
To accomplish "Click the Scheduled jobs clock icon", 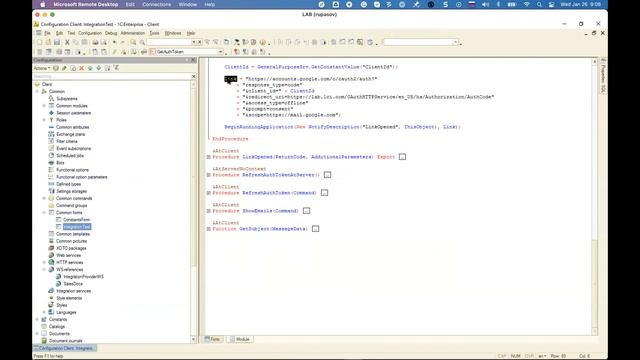I will [51, 156].
